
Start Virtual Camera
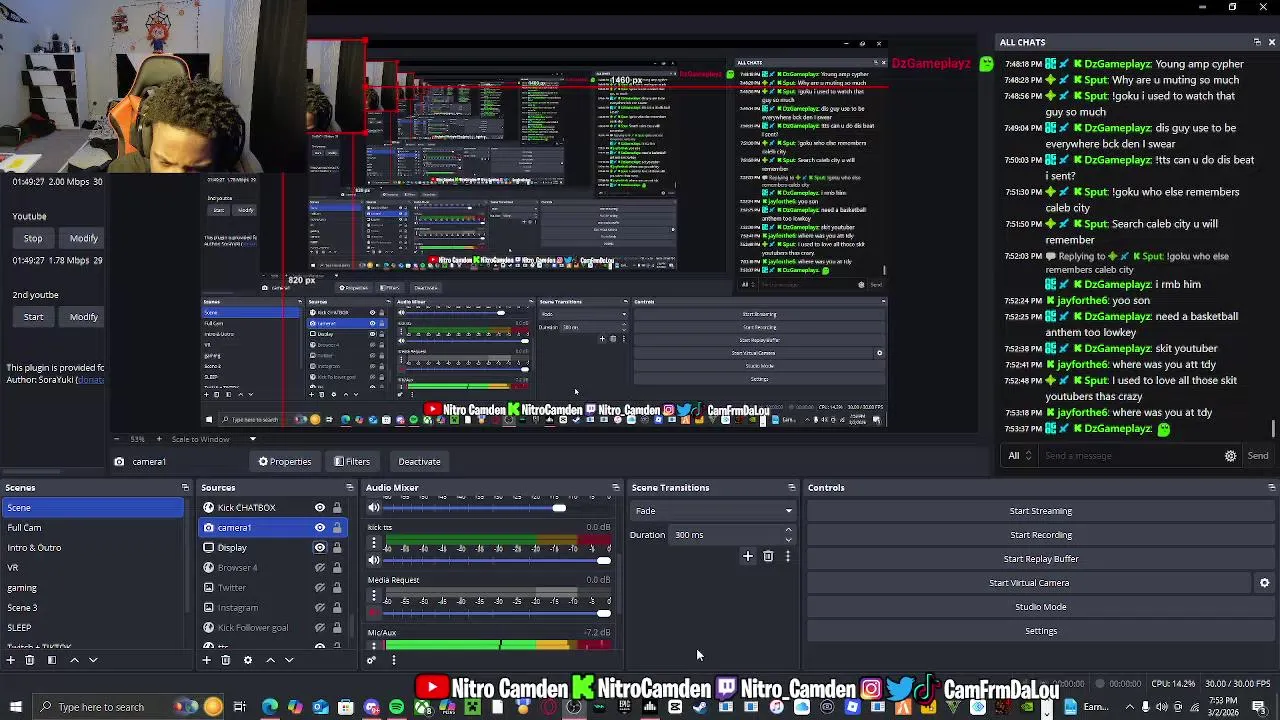pos(1029,583)
